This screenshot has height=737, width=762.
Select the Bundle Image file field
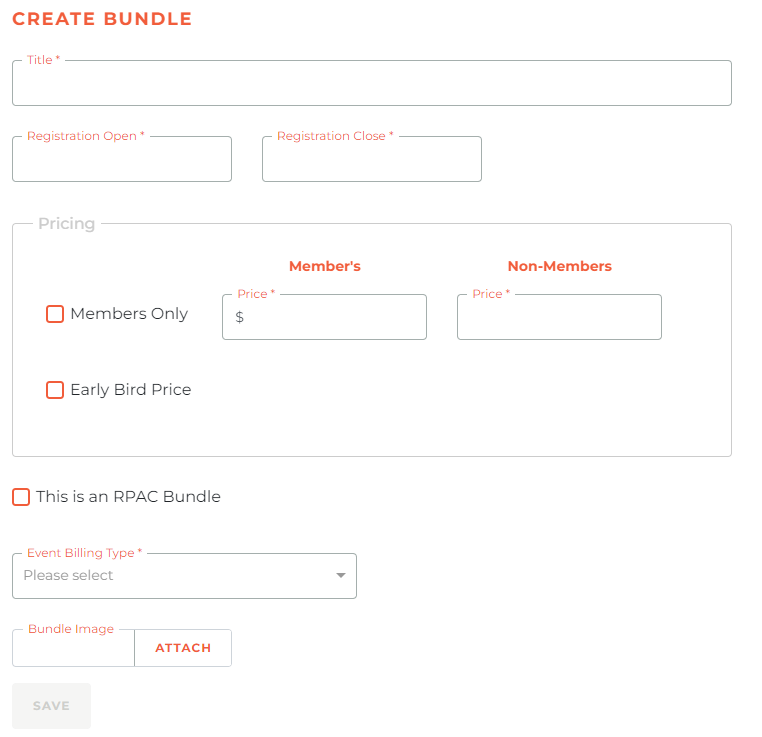pos(73,648)
